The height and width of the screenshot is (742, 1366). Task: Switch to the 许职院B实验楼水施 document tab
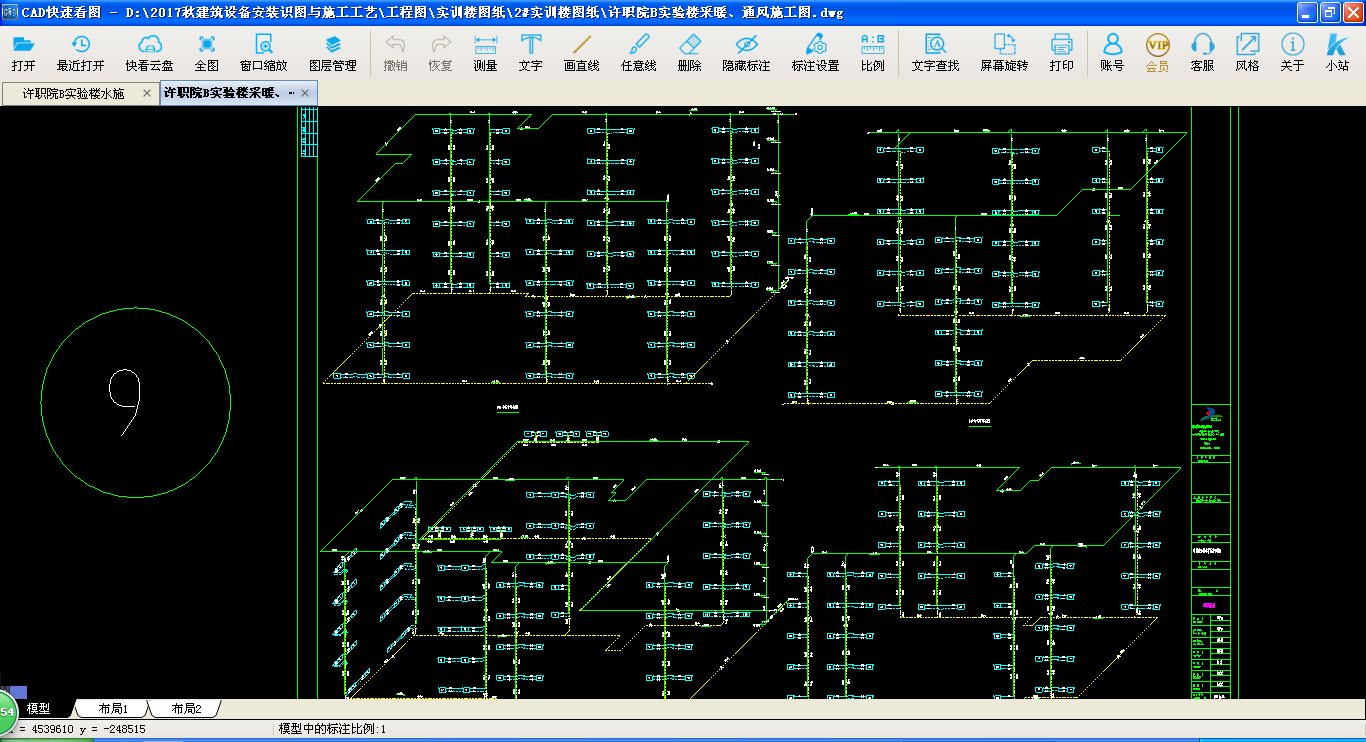click(74, 93)
